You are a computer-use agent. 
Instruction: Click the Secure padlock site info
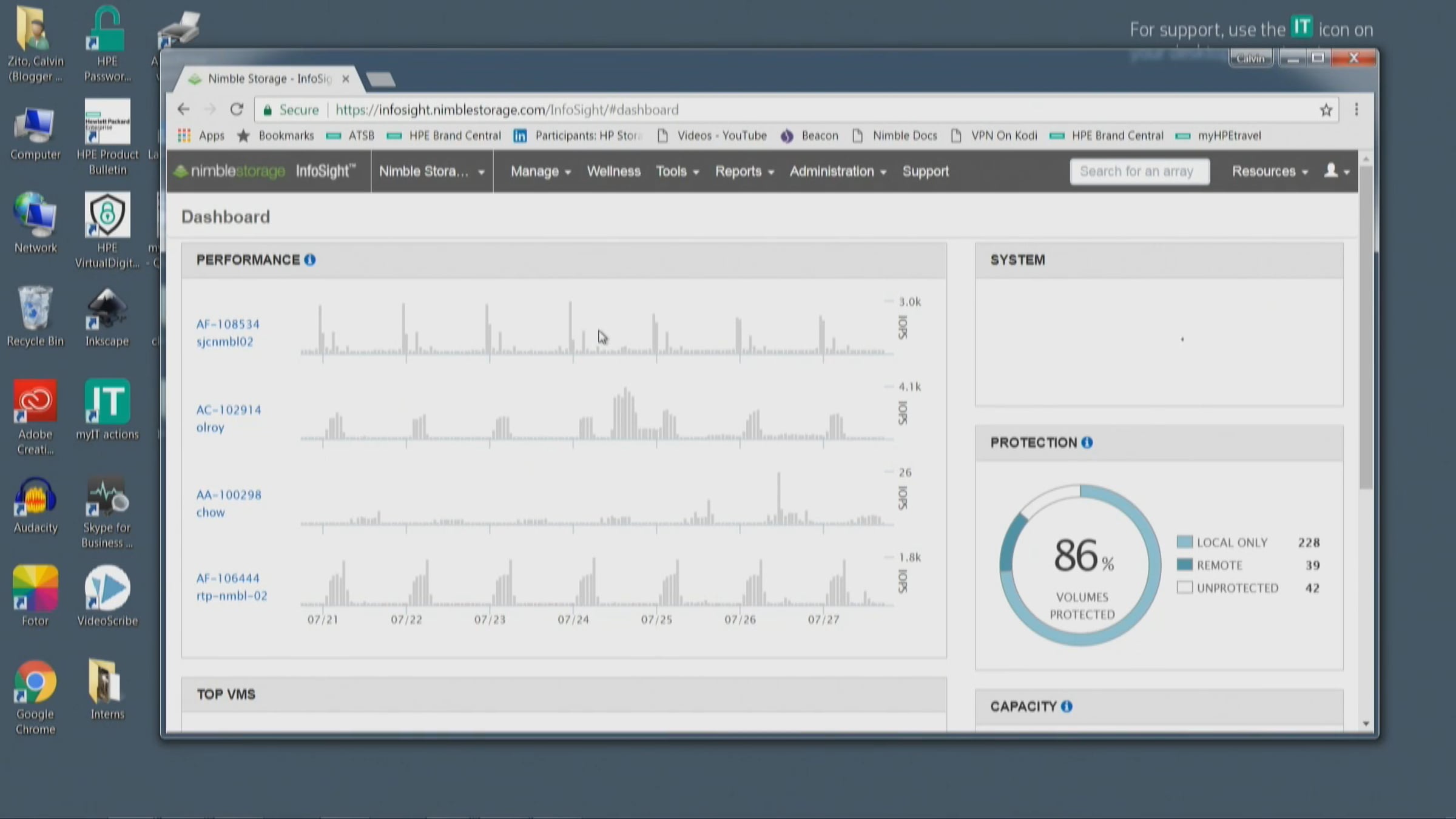tap(289, 110)
